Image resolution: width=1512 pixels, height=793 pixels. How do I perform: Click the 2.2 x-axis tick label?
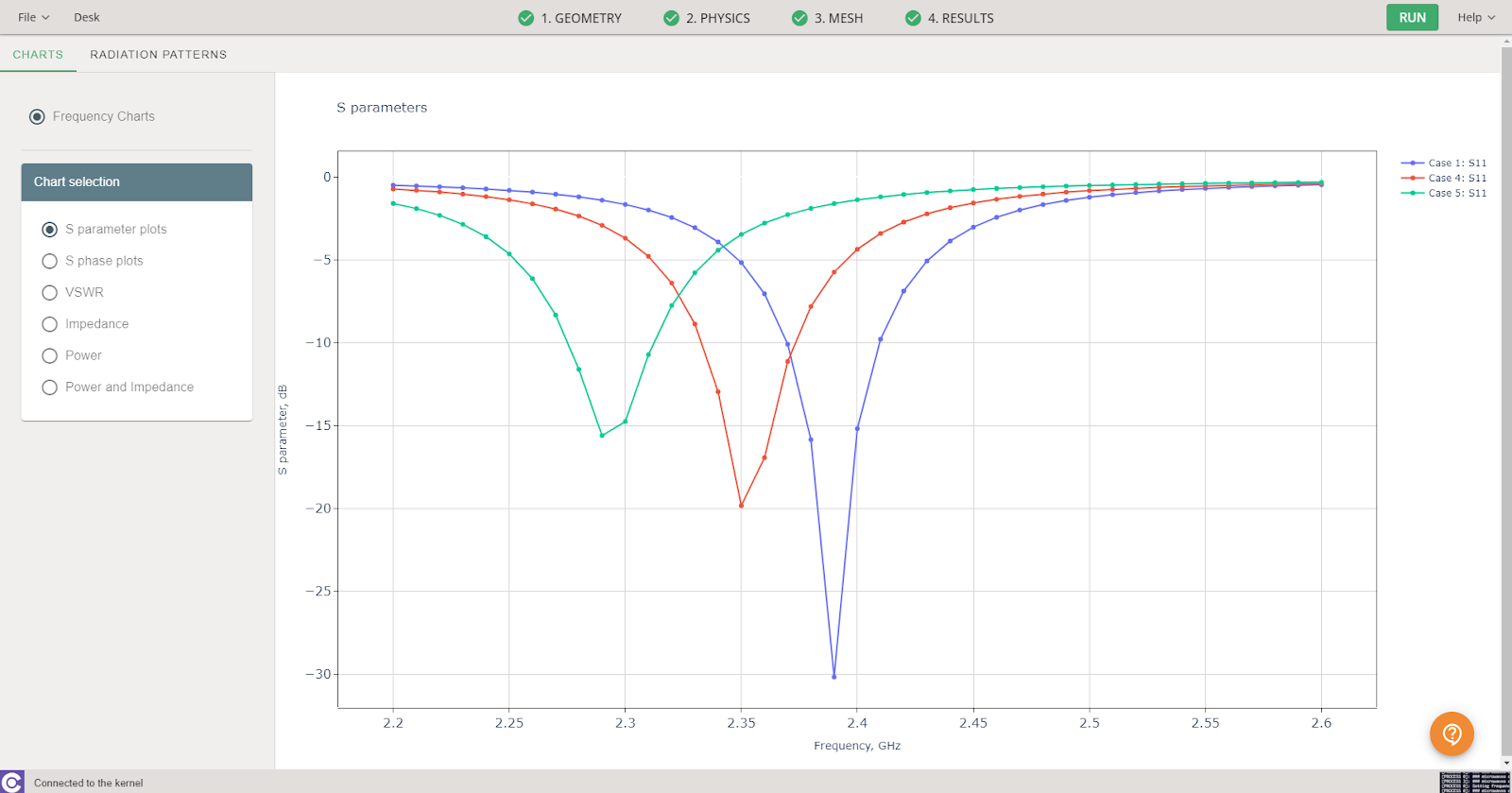[x=393, y=723]
